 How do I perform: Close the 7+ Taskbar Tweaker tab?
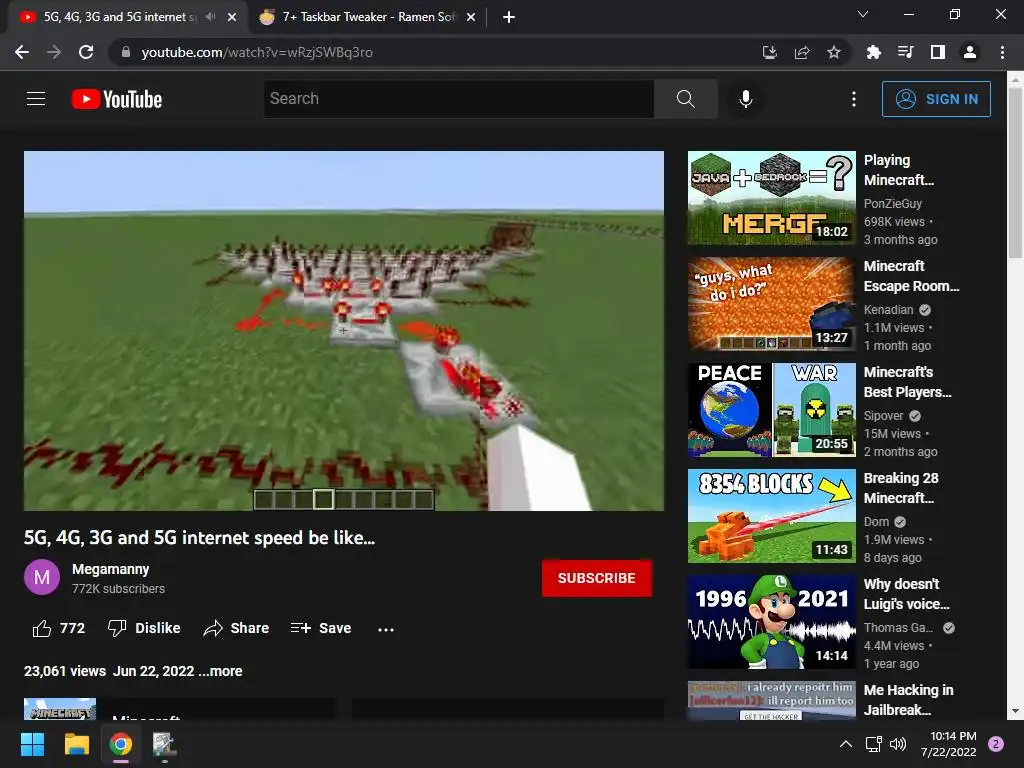point(471,17)
